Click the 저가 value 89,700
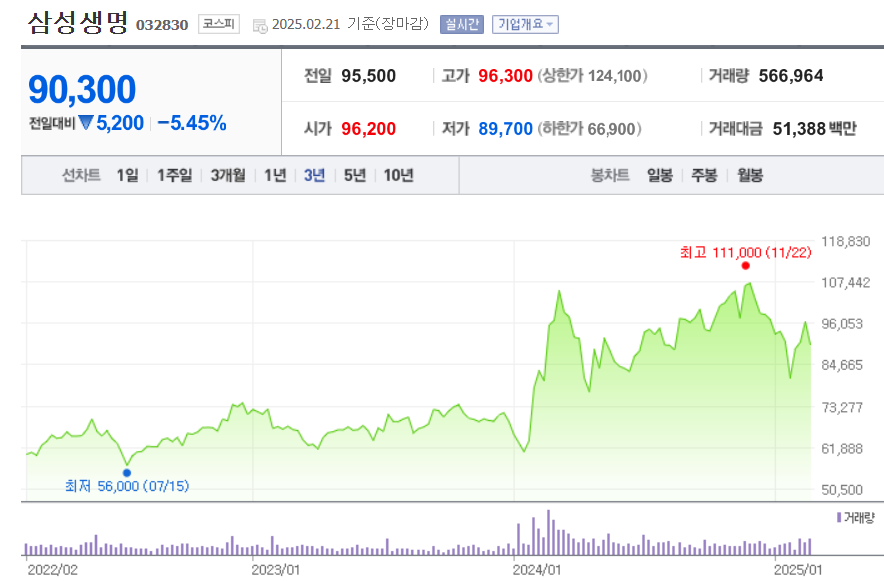The width and height of the screenshot is (884, 581). pos(505,129)
